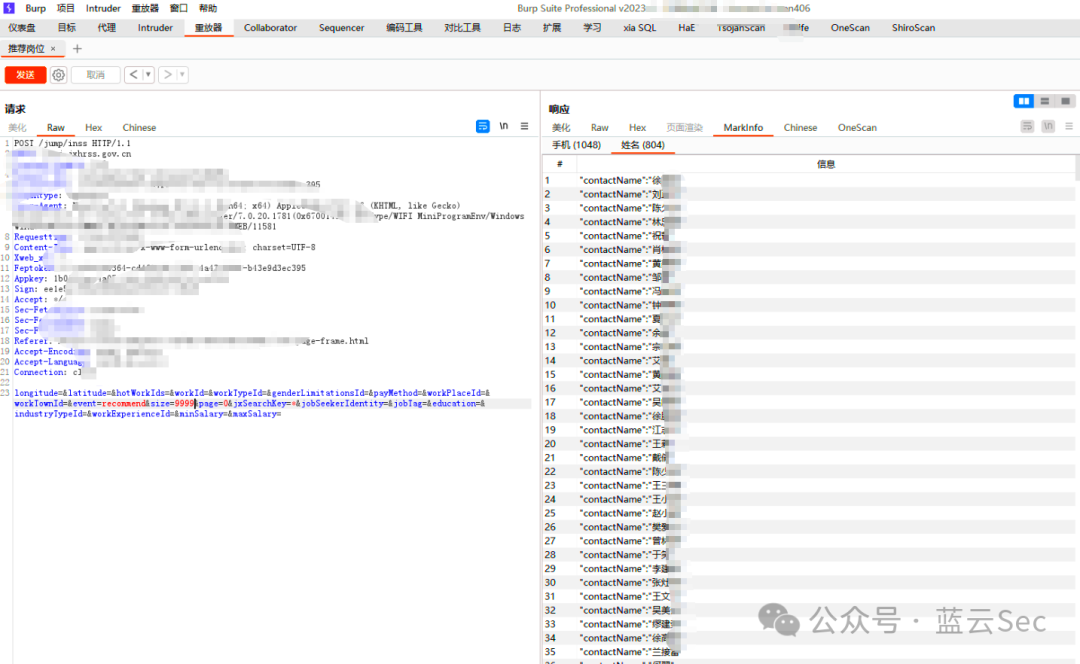Toggle request non-printable characters \n icon
The height and width of the screenshot is (664, 1080).
[503, 126]
